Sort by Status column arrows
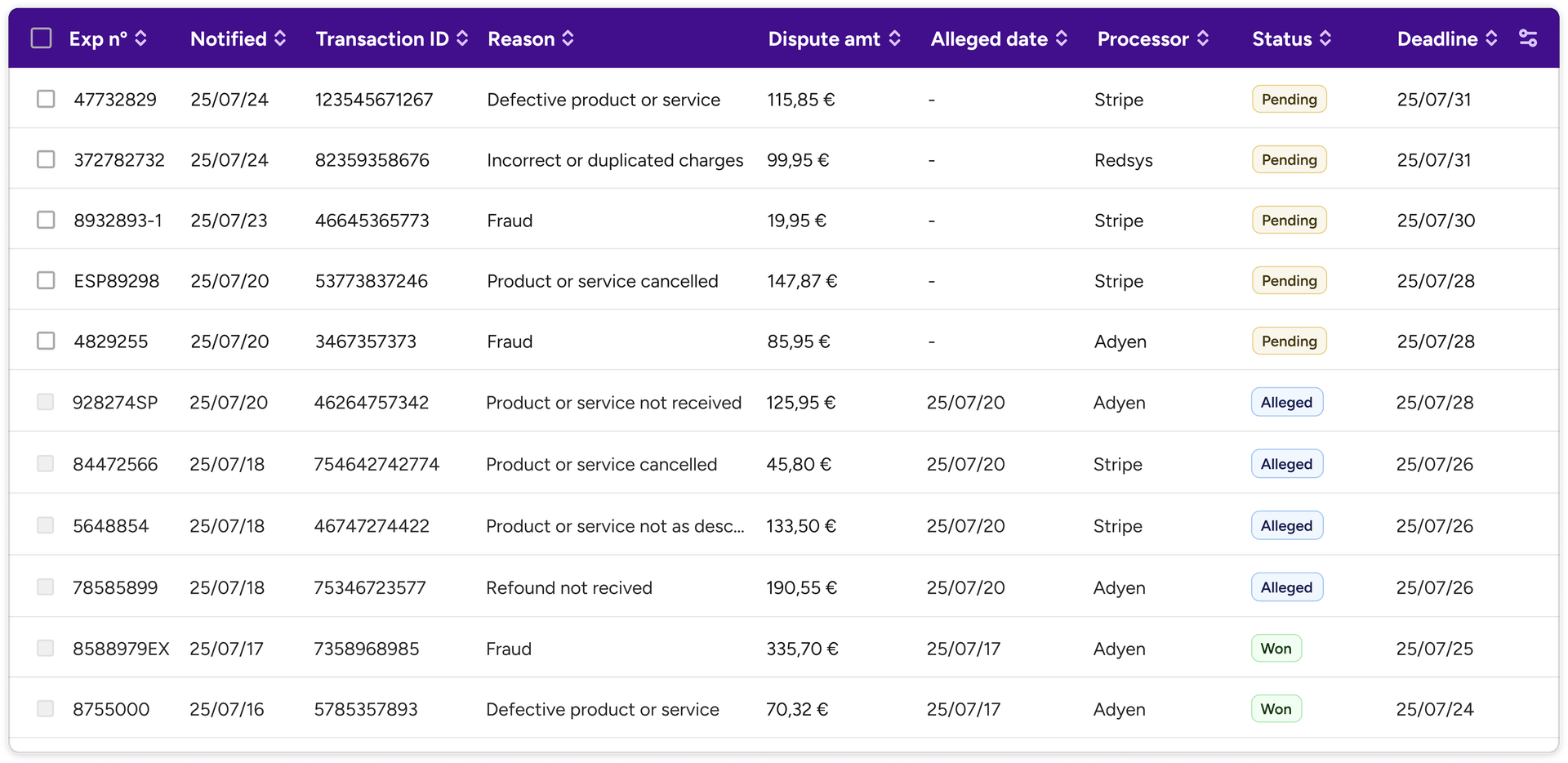1568x763 pixels. click(x=1325, y=38)
